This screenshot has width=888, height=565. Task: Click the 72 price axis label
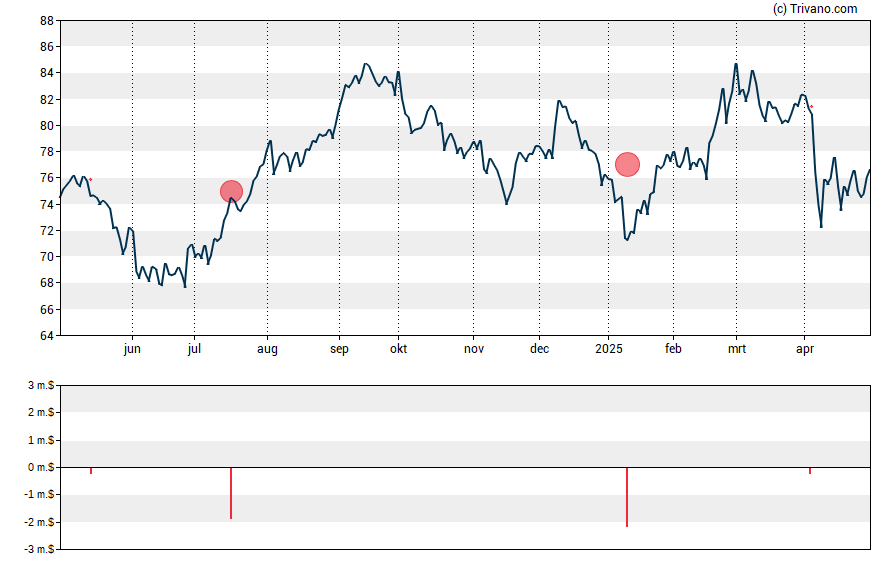pyautogui.click(x=46, y=230)
